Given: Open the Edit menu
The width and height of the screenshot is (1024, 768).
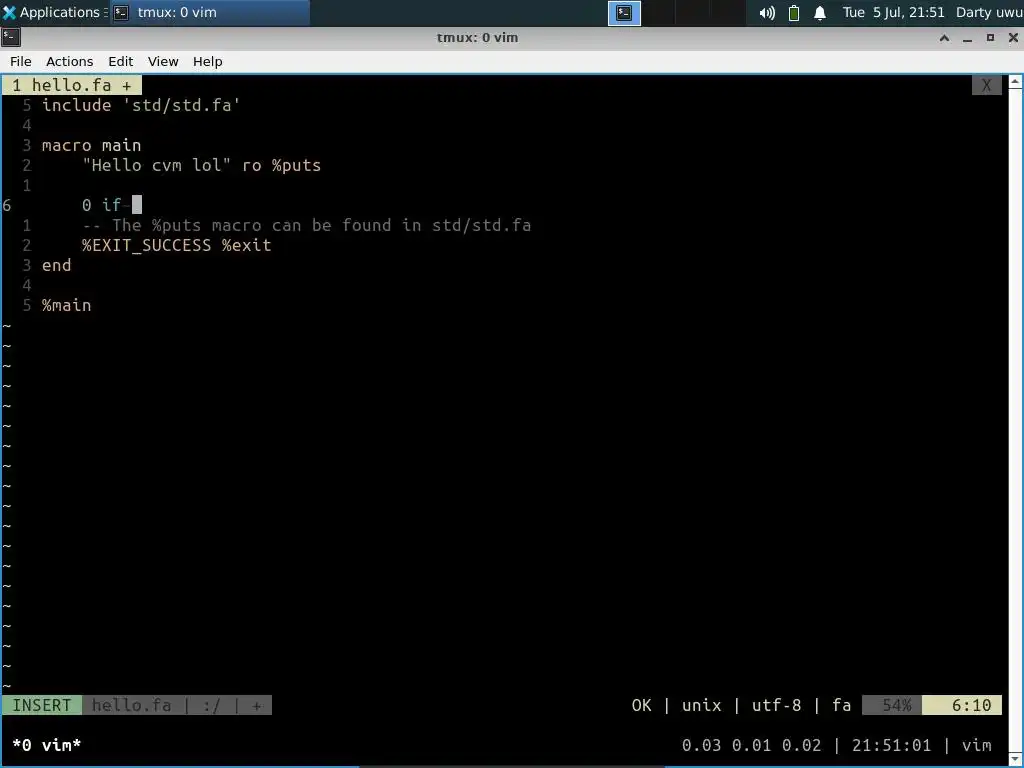Looking at the screenshot, I should tap(120, 61).
